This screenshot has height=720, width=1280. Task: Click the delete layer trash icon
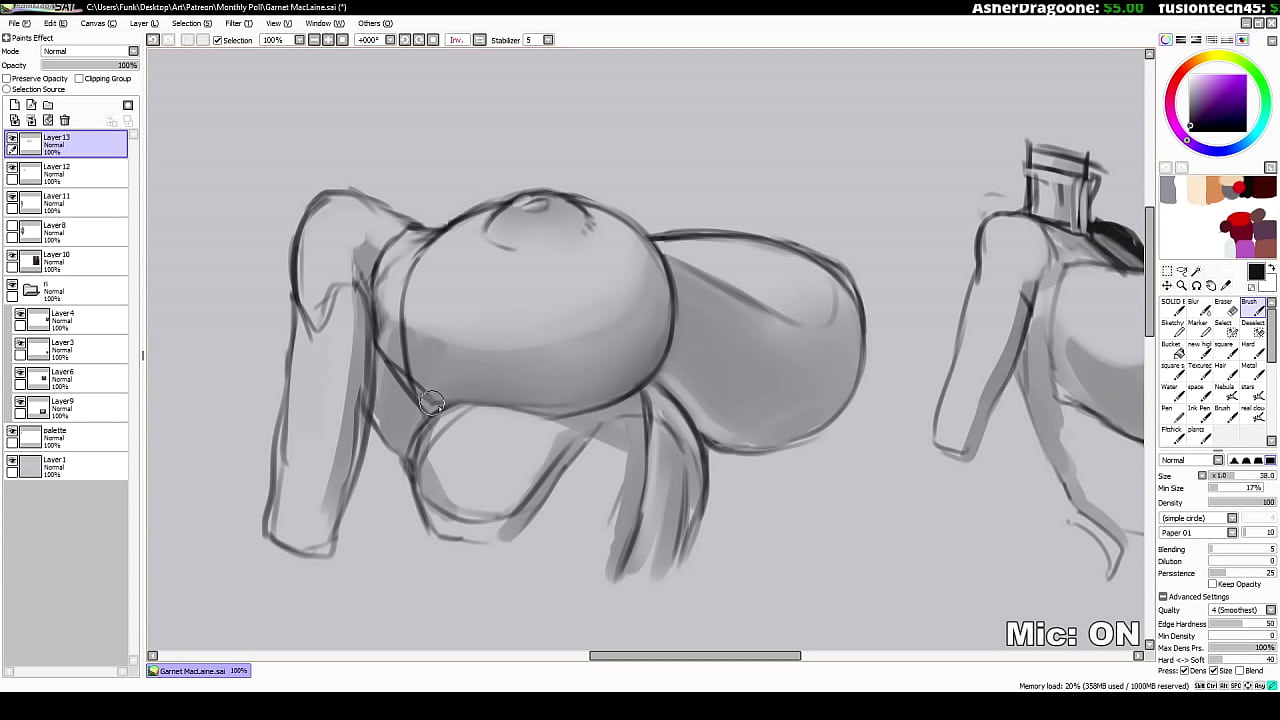tap(65, 120)
